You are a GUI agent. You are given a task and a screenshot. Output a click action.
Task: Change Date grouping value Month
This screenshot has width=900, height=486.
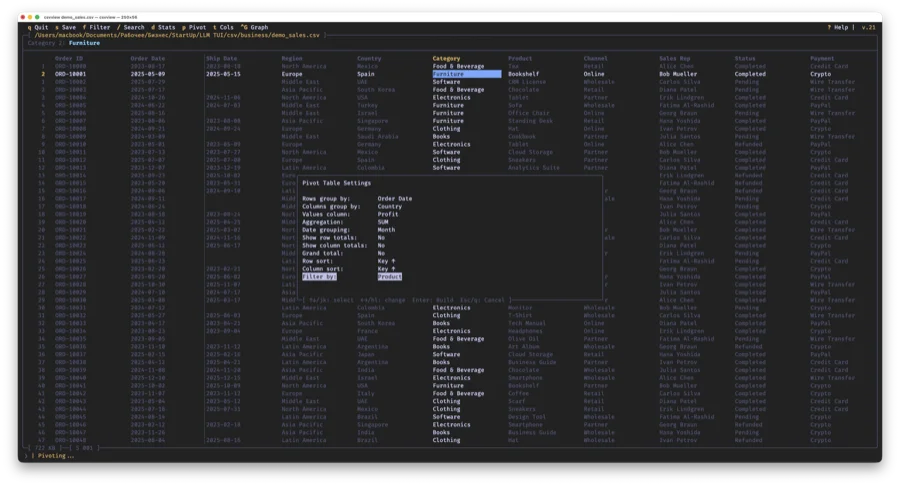385,230
